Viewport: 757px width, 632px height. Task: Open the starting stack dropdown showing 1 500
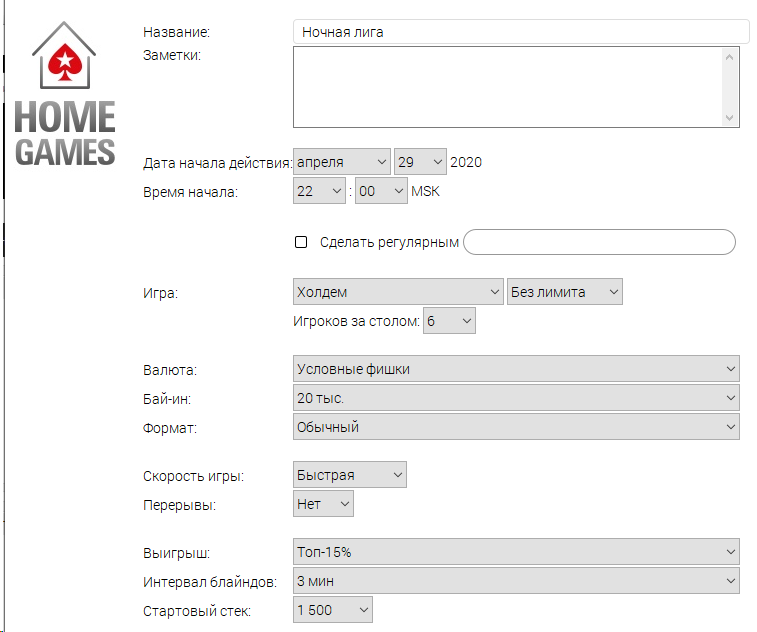(x=333, y=610)
